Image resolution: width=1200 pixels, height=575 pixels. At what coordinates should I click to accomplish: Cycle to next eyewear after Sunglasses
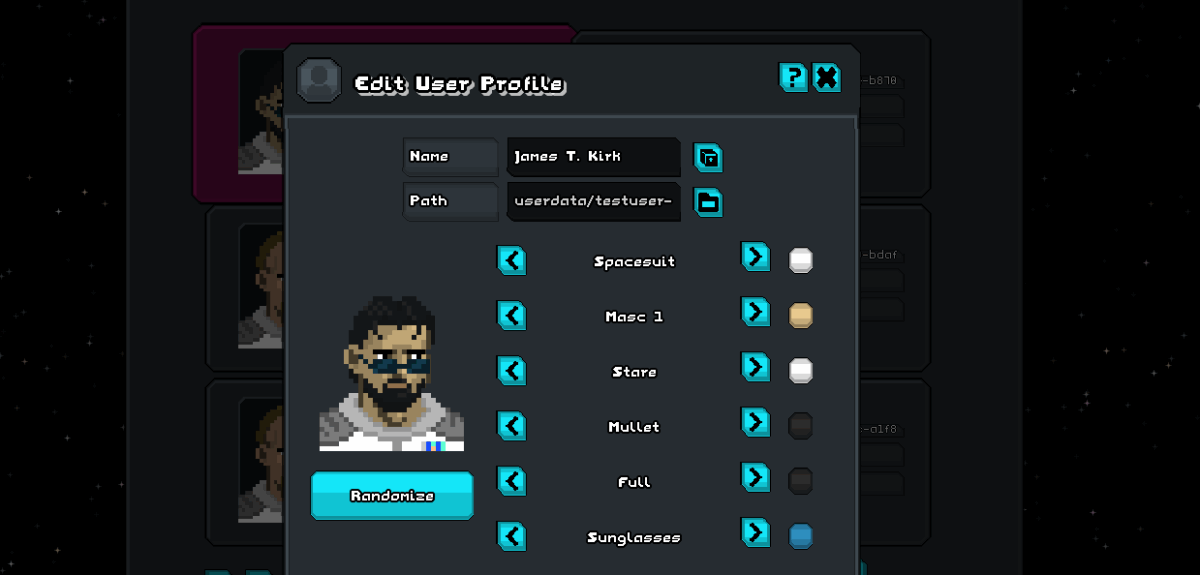pos(755,532)
